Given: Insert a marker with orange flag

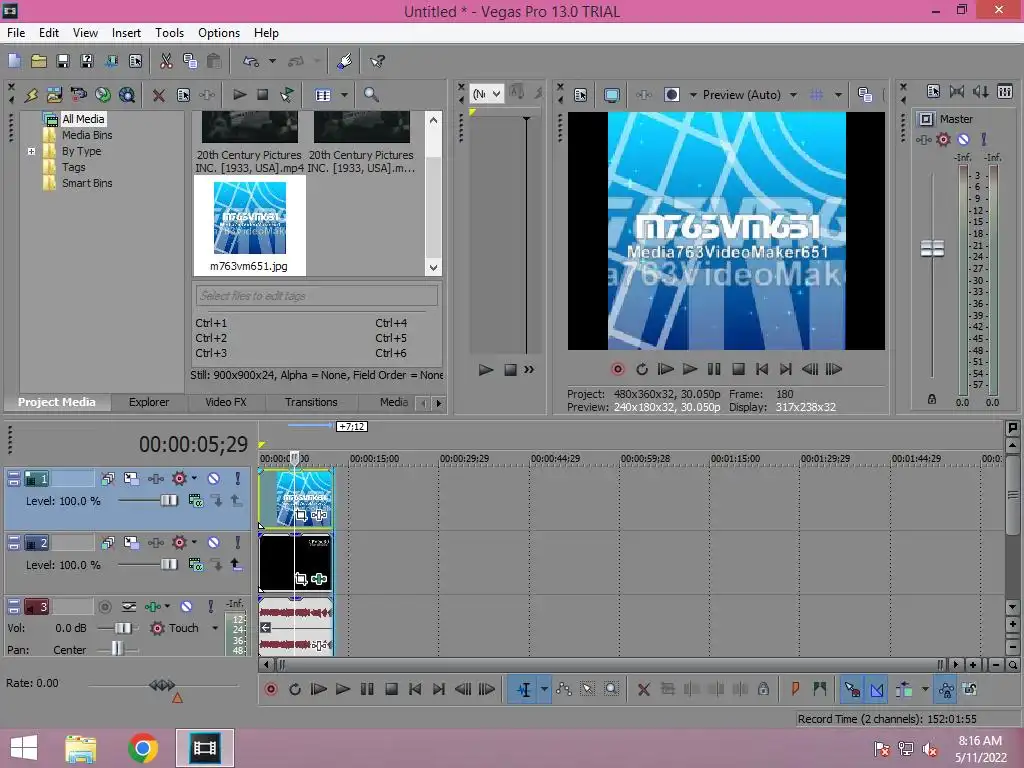Looking at the screenshot, I should click(x=795, y=689).
